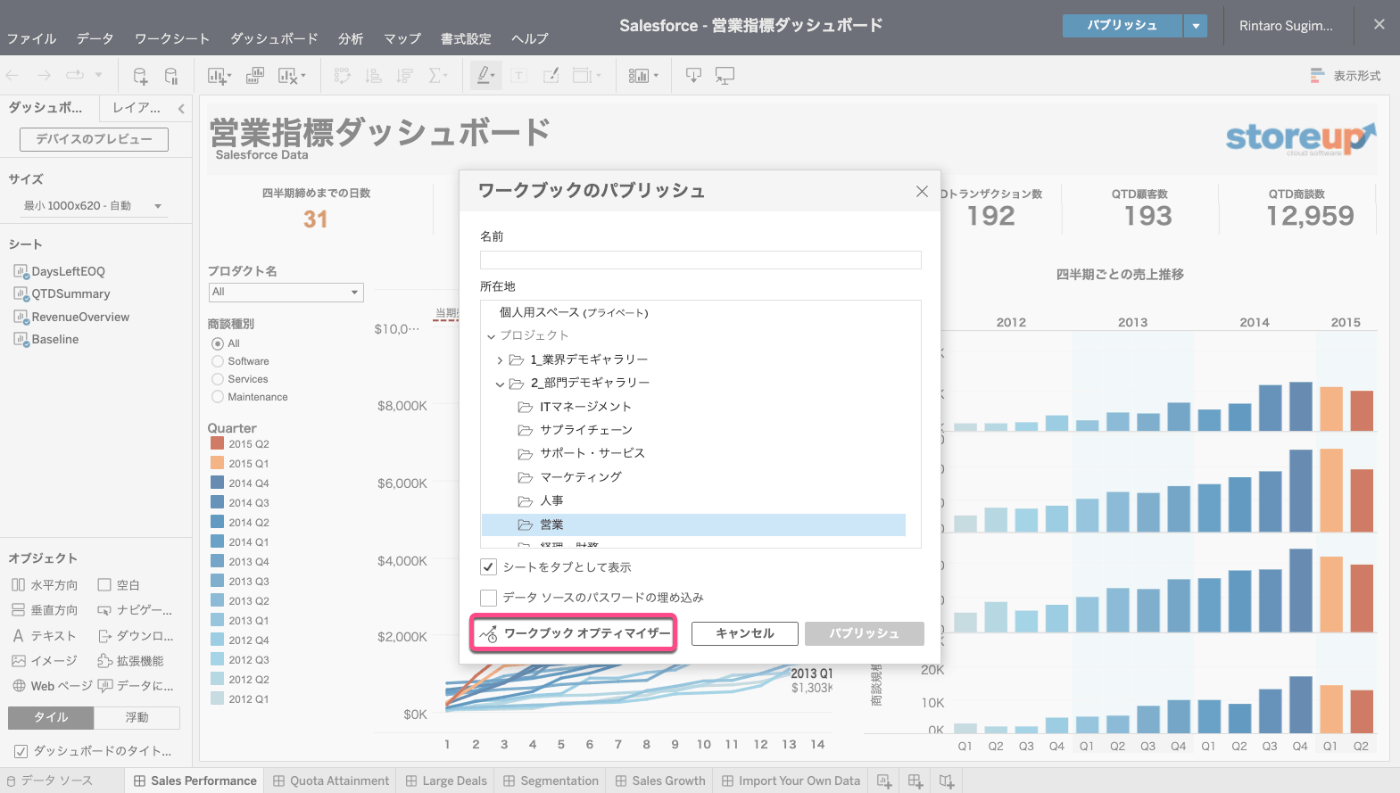Expand the 1_業界デモギャラリー folder
This screenshot has height=793, width=1400.
[x=500, y=360]
